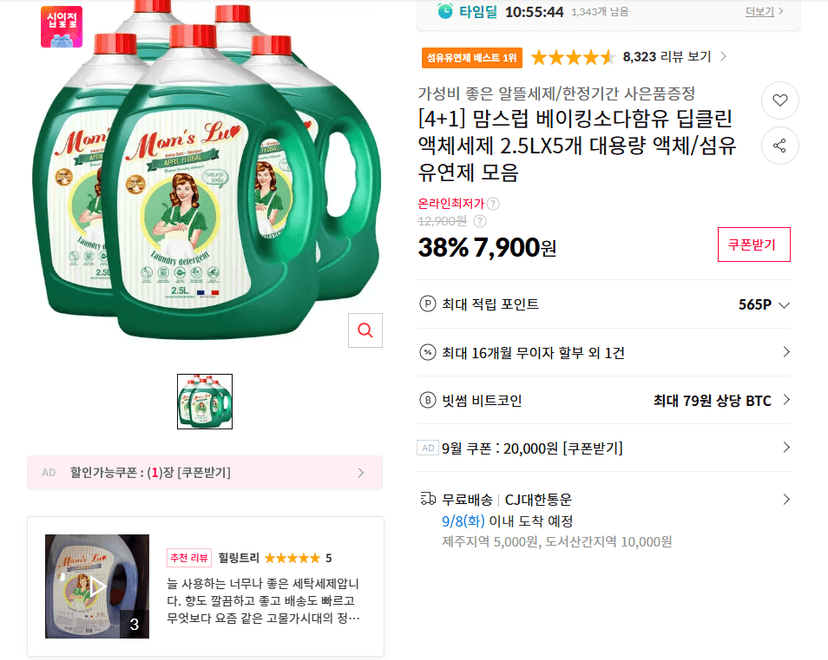This screenshot has width=828, height=660.
Task: Click the 쿠폰받기 button
Action: pyautogui.click(x=754, y=244)
